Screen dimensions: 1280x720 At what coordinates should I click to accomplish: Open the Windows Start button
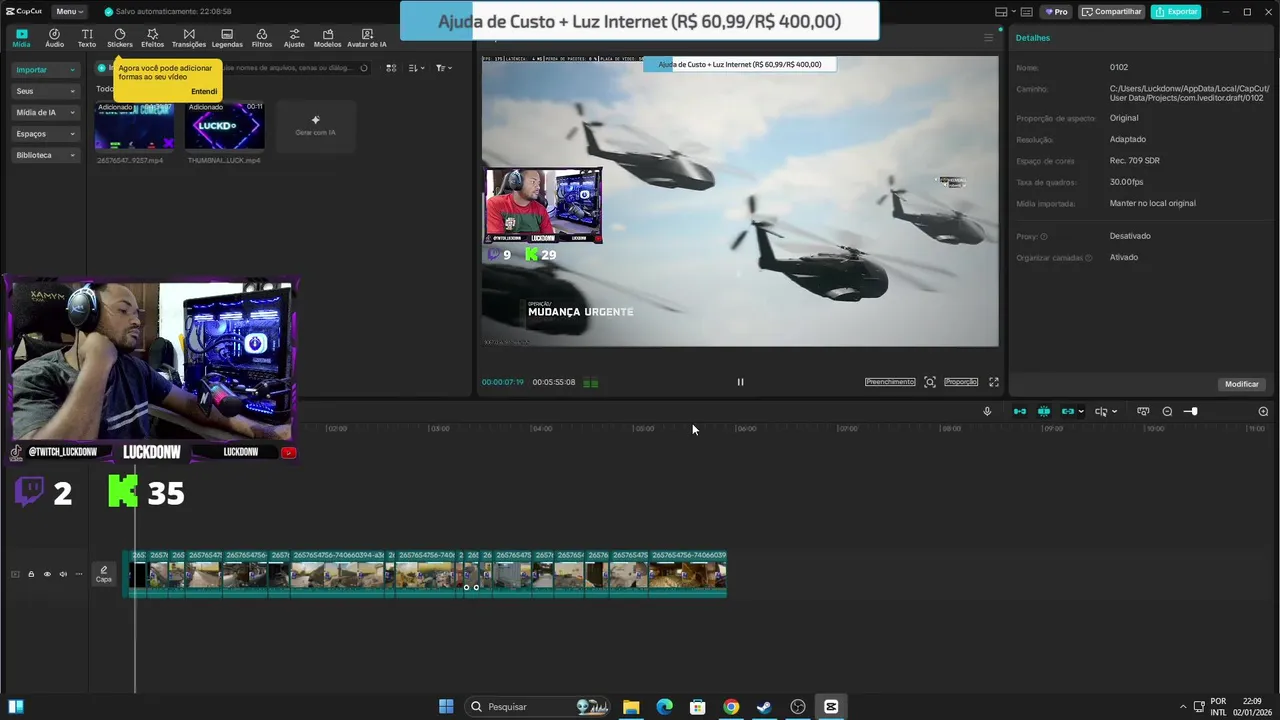click(x=446, y=707)
